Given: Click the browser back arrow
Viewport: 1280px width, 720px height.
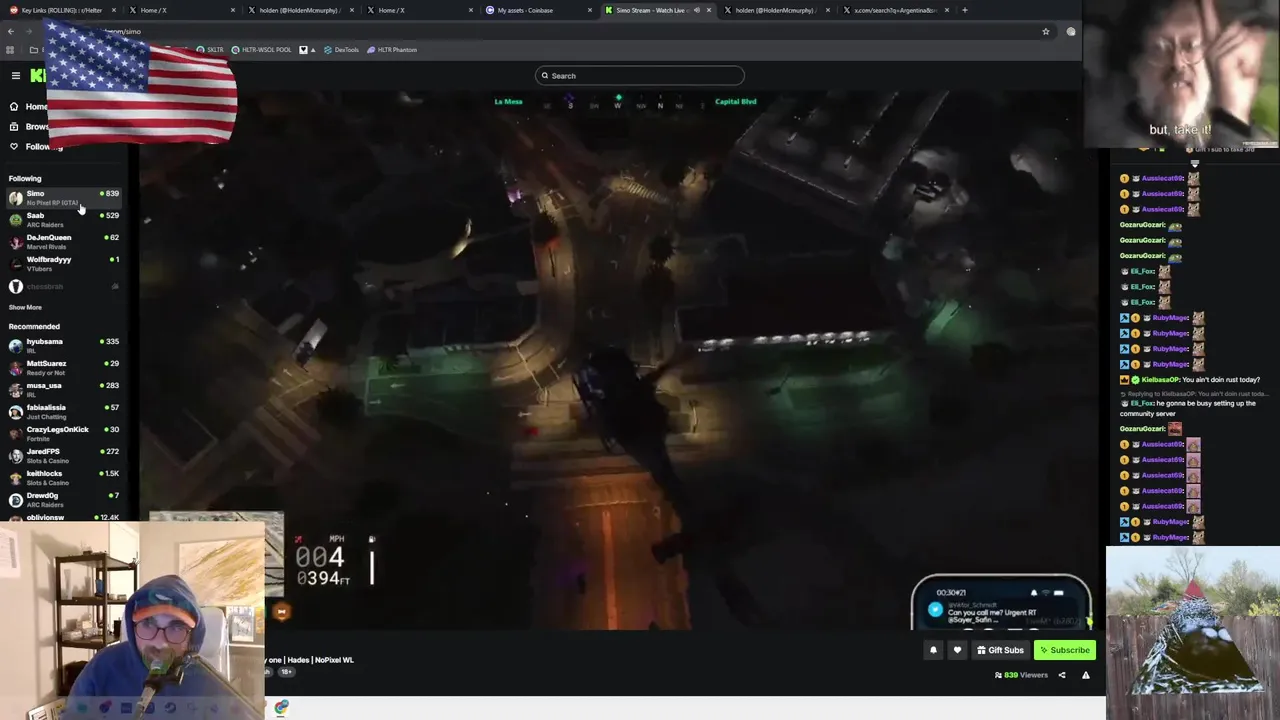Looking at the screenshot, I should click(x=10, y=31).
